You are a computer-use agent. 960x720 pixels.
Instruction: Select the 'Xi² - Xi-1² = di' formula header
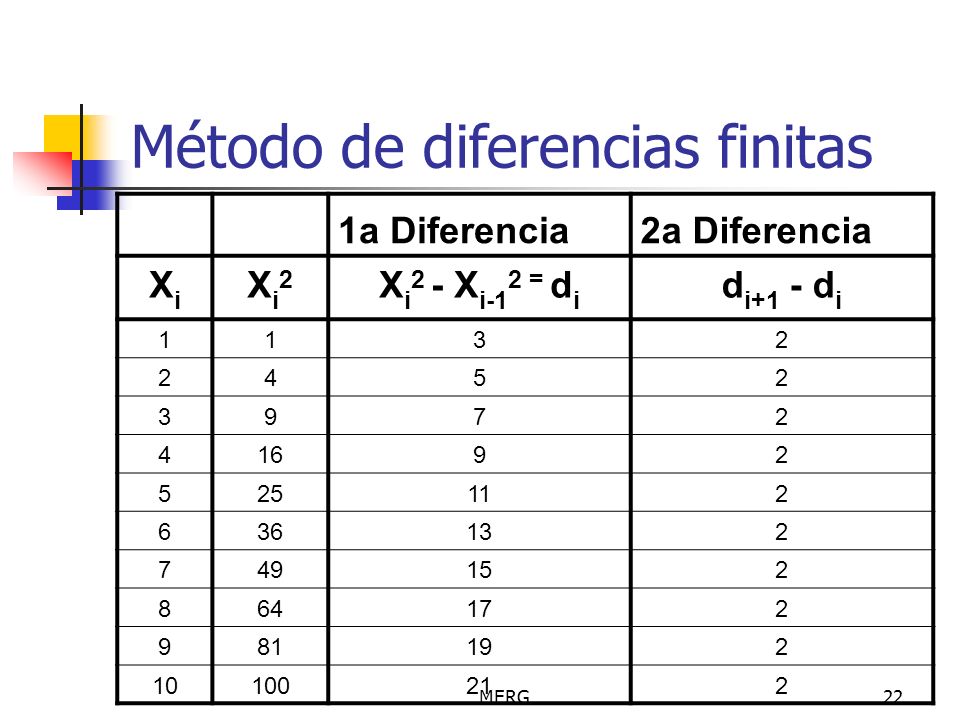point(479,288)
